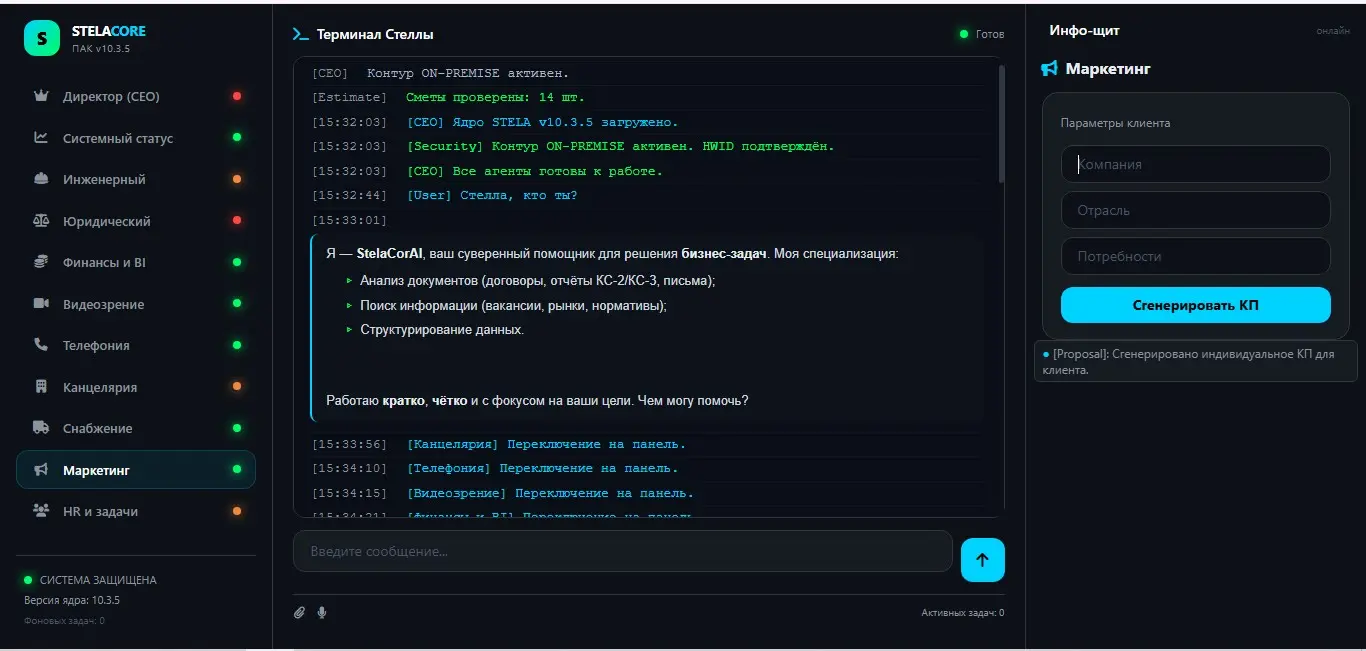
Task: Click the hard hat icon for Инженерный
Action: click(x=41, y=179)
